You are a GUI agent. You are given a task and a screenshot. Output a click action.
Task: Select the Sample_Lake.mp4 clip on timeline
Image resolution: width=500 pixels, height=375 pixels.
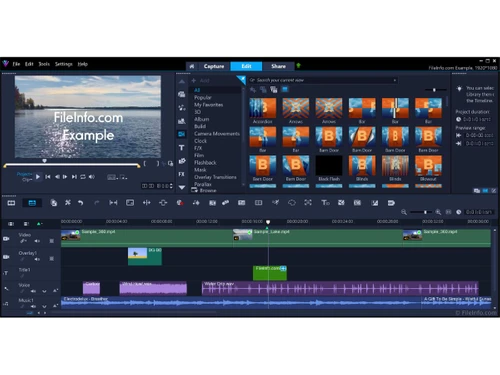pos(318,238)
